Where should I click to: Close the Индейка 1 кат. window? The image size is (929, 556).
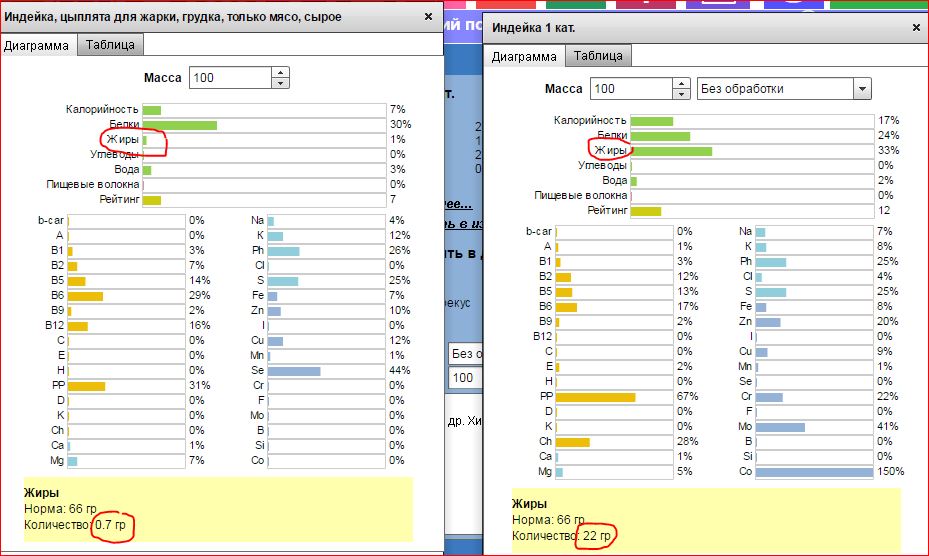[x=916, y=28]
